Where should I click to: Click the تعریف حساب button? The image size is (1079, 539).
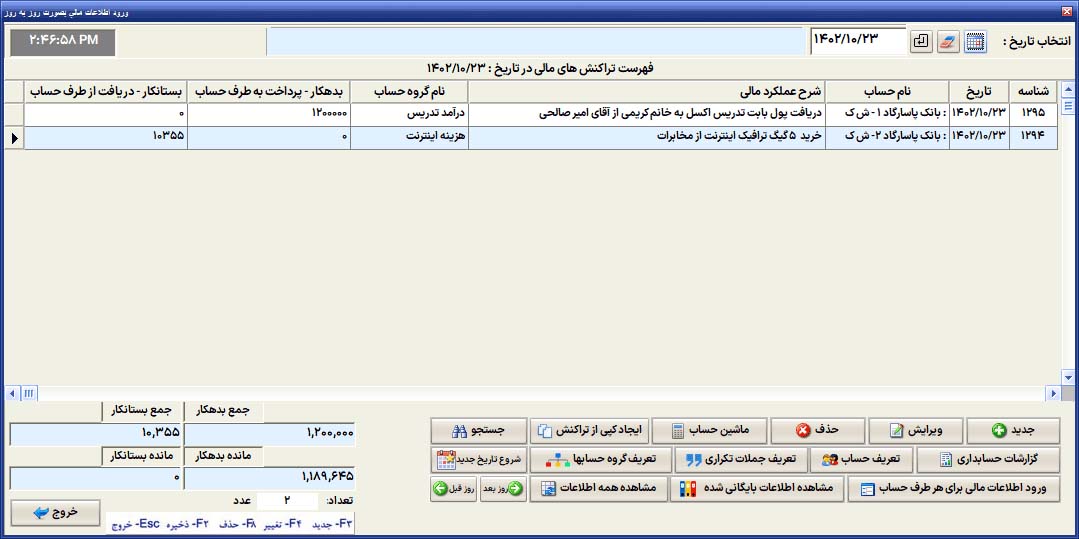[x=863, y=460]
